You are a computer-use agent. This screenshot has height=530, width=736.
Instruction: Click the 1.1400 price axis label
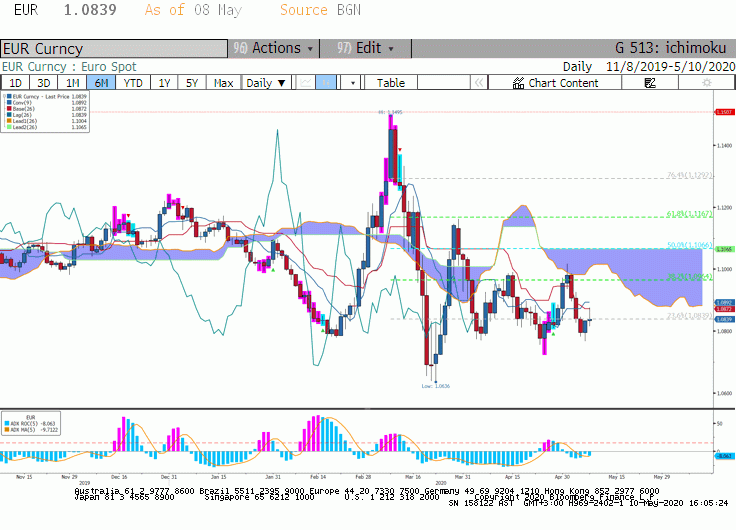pyautogui.click(x=724, y=146)
